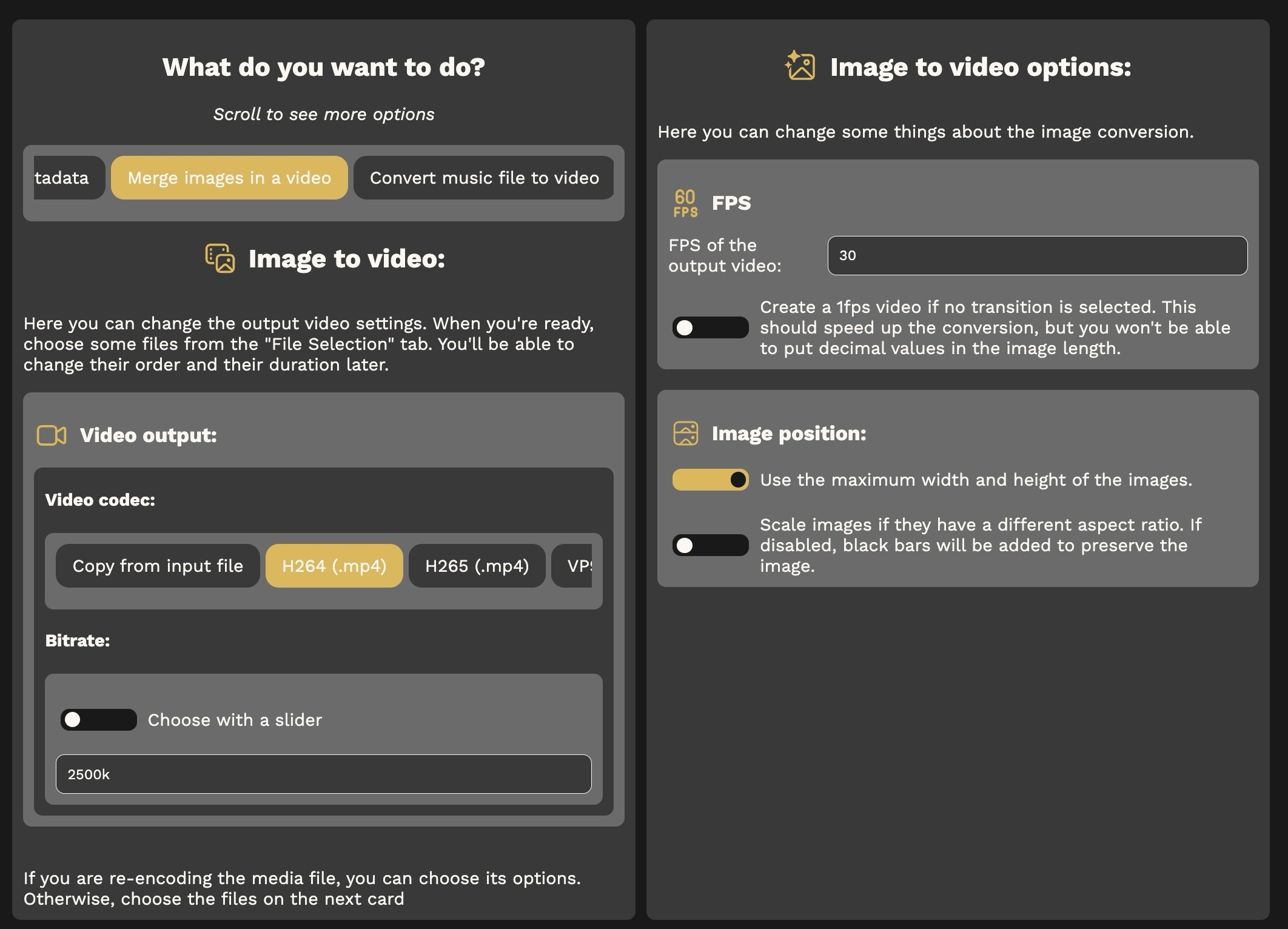Viewport: 1288px width, 929px height.
Task: Switch to Convert music file to video
Action: coord(484,178)
